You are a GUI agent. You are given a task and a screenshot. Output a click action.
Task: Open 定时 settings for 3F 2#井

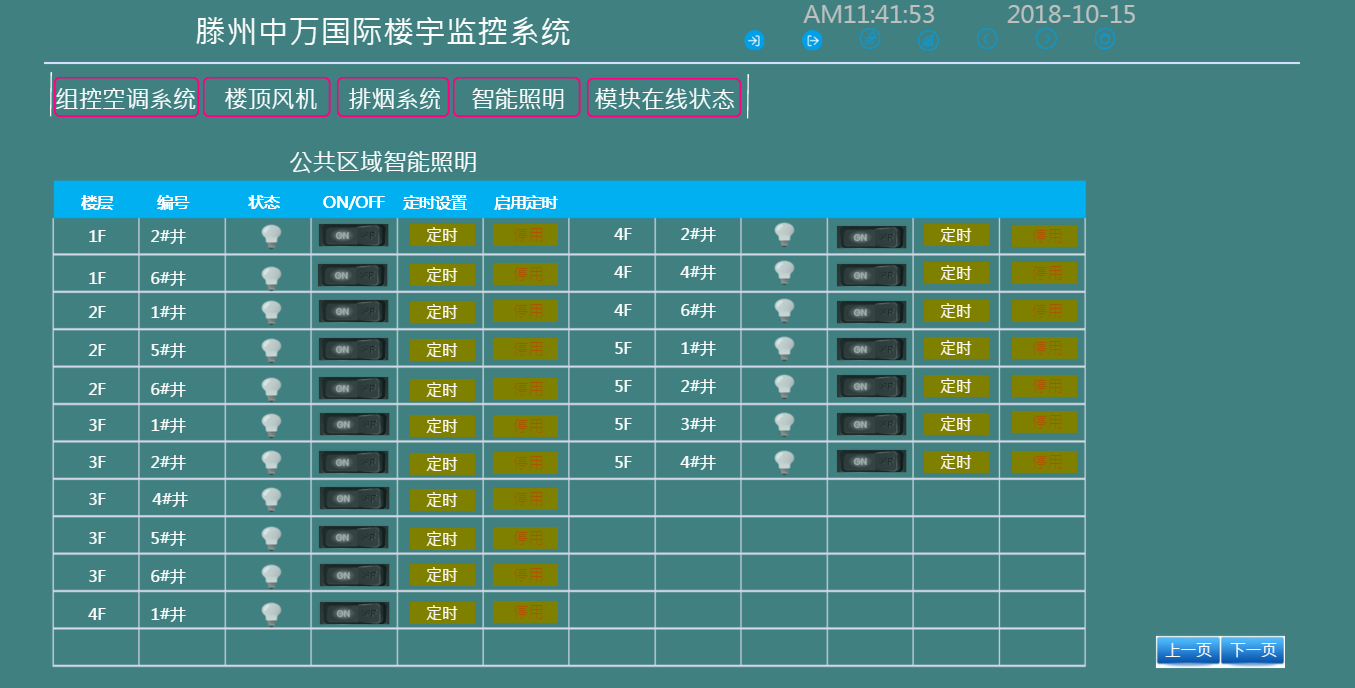442,463
